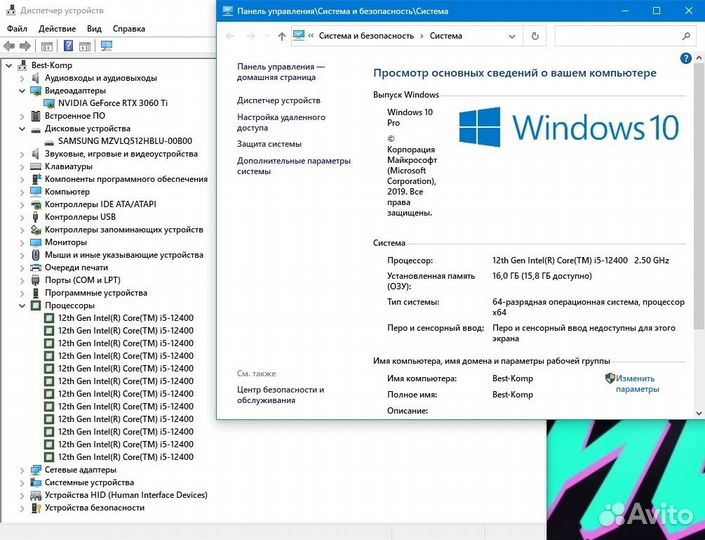Select the last 12th Gen Intel i5-12400 entry
This screenshot has height=540, width=705.
point(125,457)
